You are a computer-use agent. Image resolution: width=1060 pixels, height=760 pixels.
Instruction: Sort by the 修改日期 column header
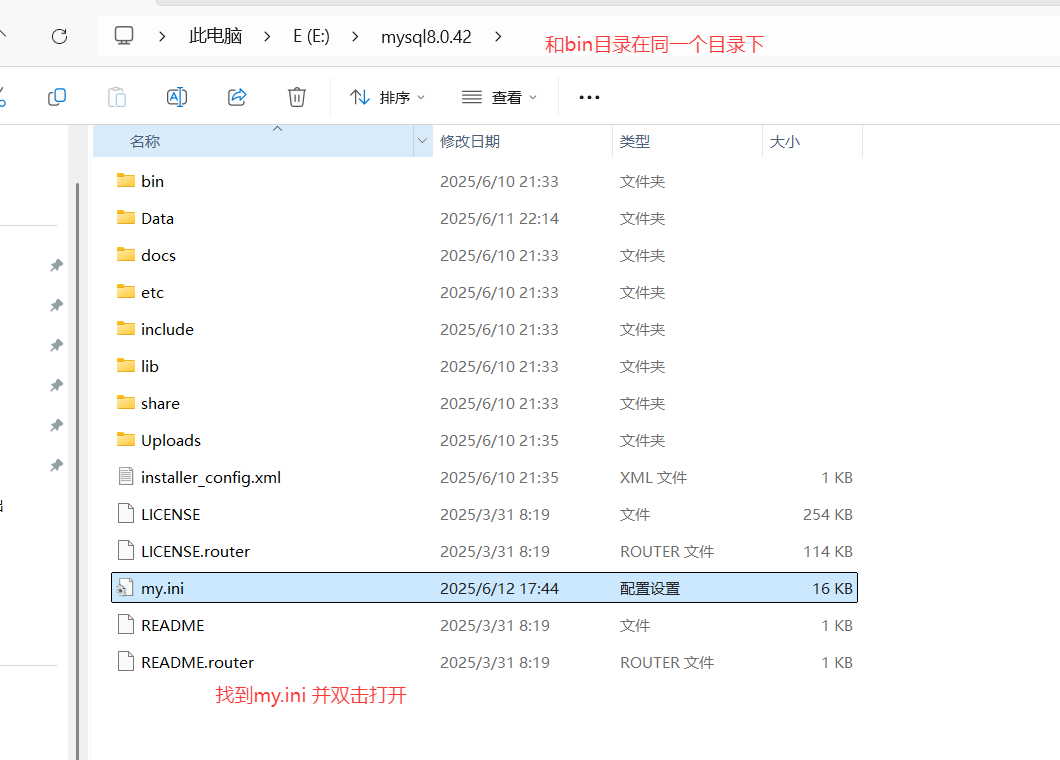(470, 141)
